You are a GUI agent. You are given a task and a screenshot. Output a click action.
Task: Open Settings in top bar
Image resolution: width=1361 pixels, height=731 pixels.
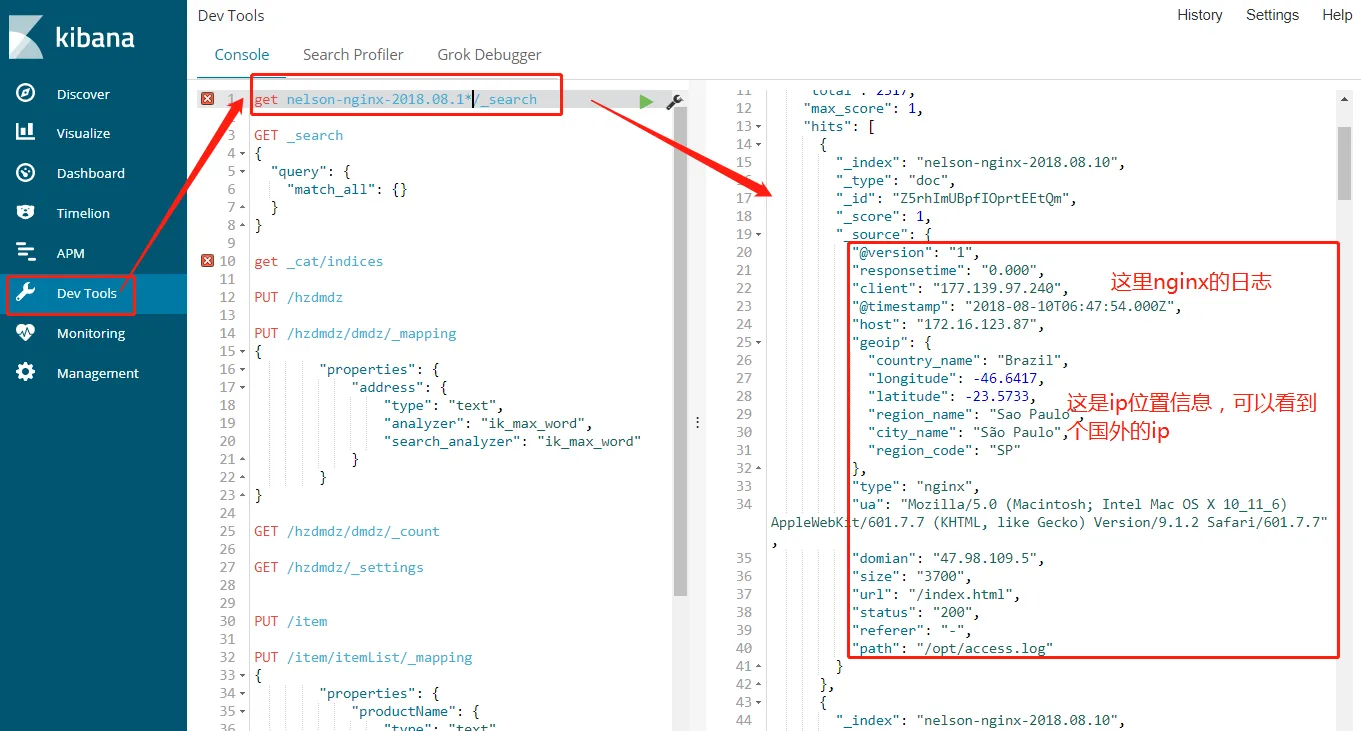[x=1272, y=15]
